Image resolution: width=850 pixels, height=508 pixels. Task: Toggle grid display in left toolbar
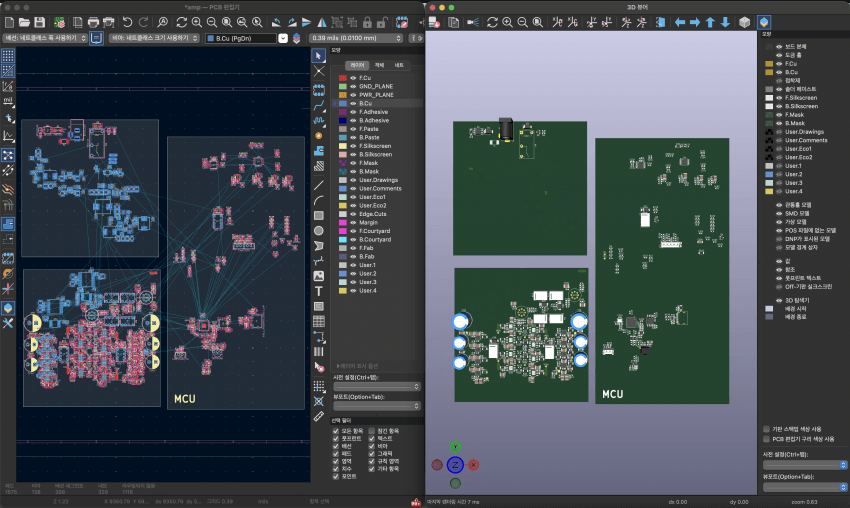point(8,56)
